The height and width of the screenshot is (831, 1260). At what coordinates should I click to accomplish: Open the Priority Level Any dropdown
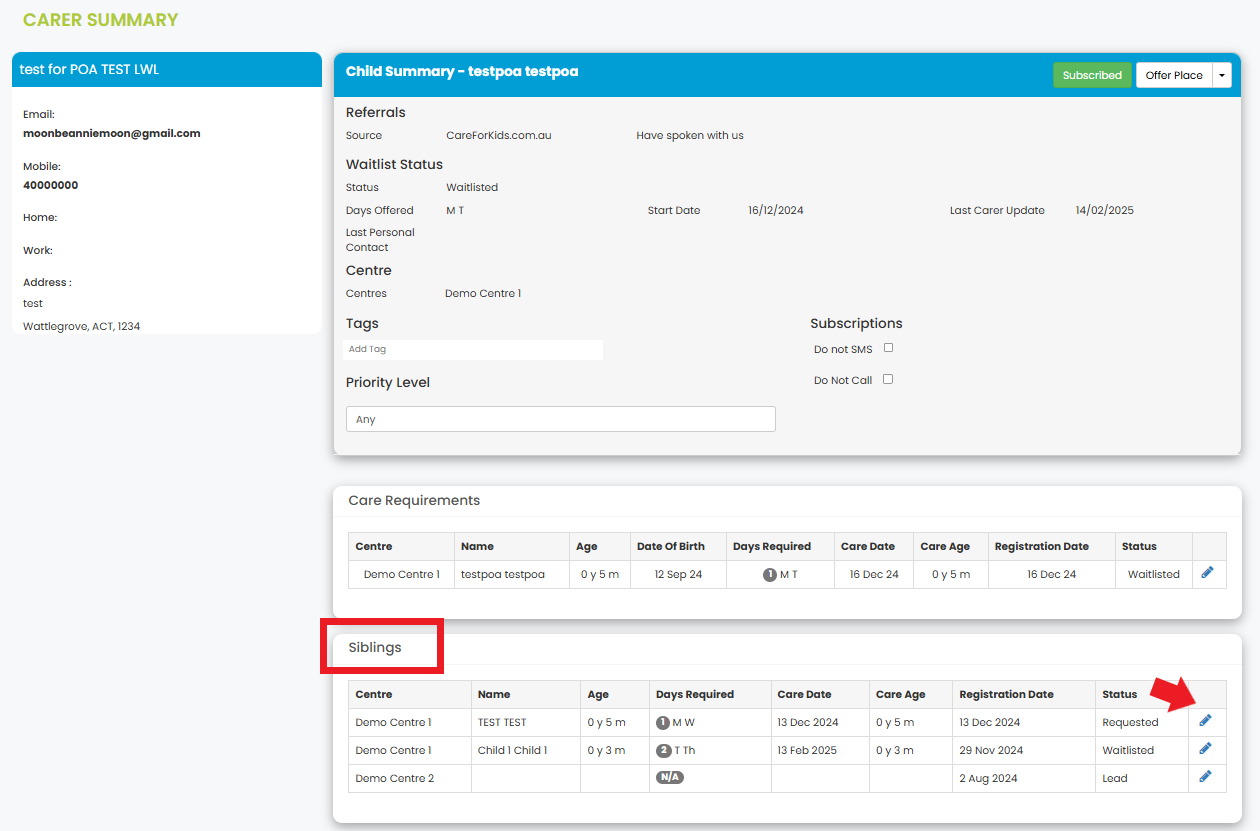[560, 419]
